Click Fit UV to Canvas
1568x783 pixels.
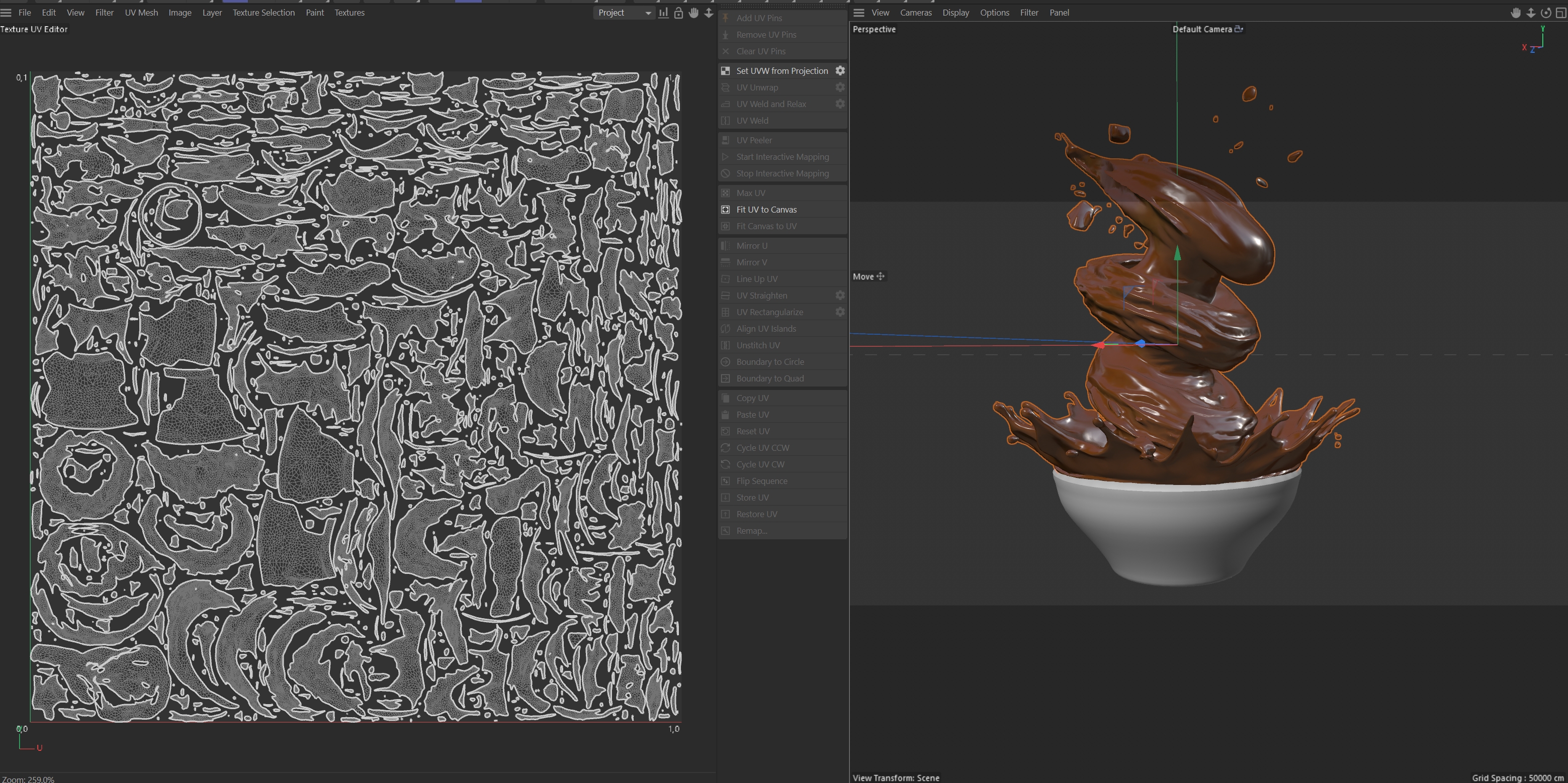(766, 209)
